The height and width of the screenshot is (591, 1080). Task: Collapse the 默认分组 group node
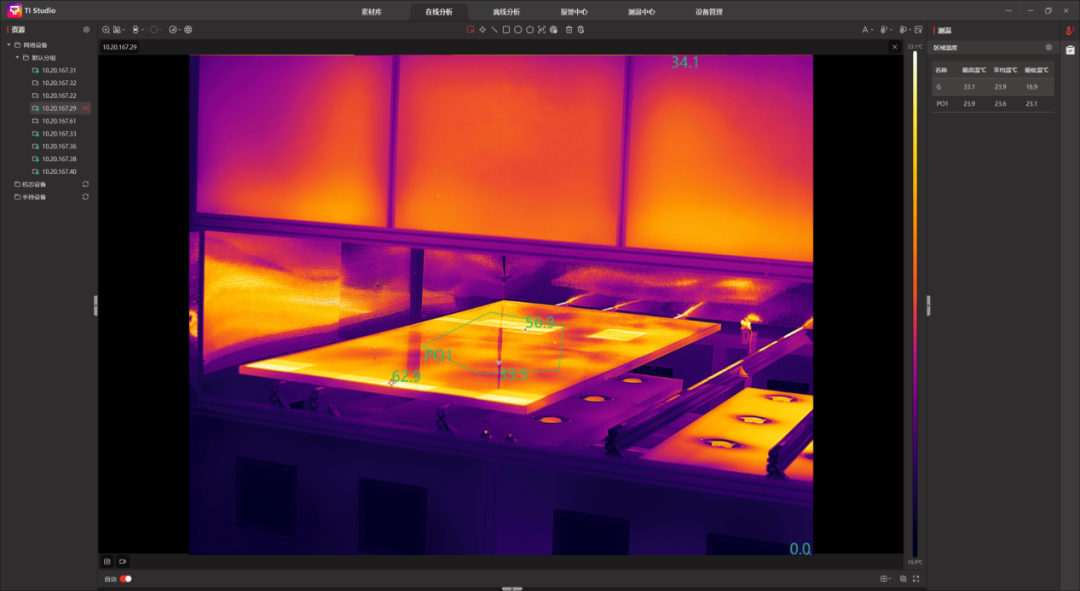tap(17, 58)
